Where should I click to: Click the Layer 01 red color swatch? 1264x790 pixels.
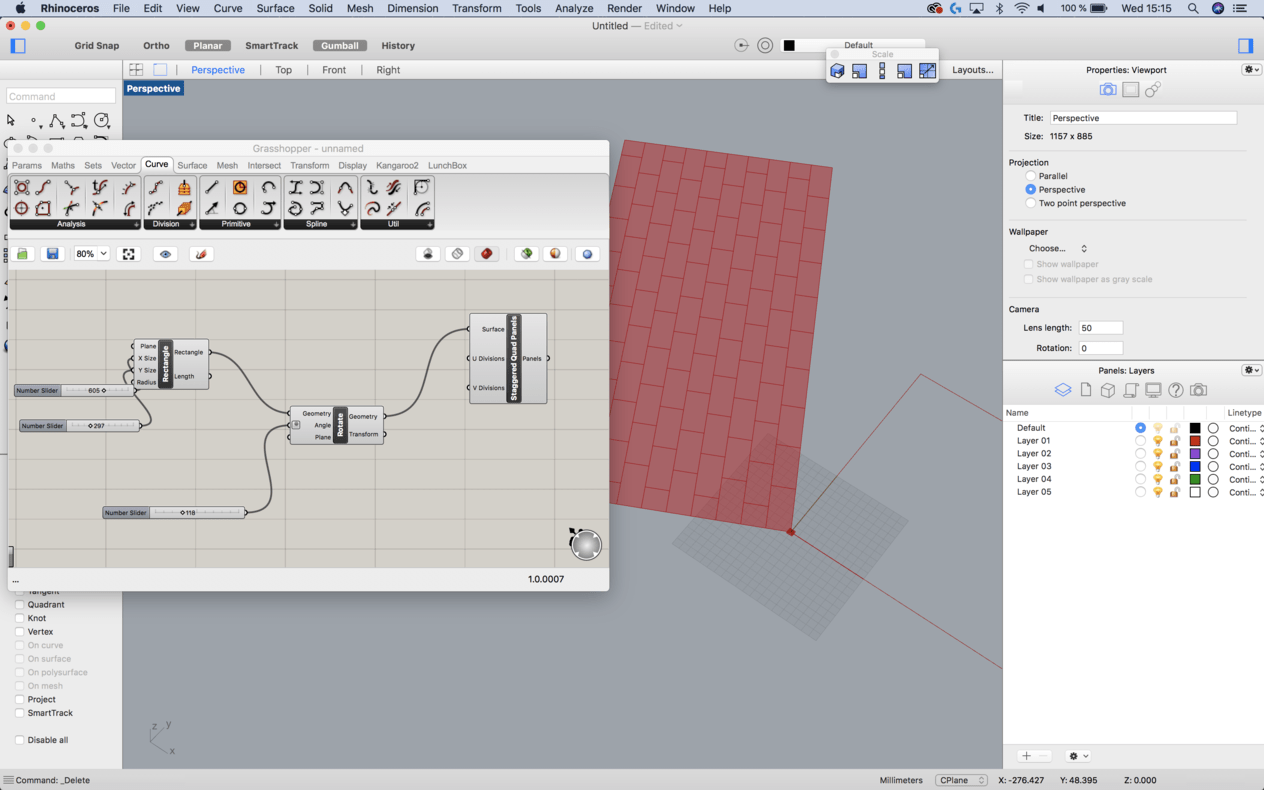click(1194, 441)
